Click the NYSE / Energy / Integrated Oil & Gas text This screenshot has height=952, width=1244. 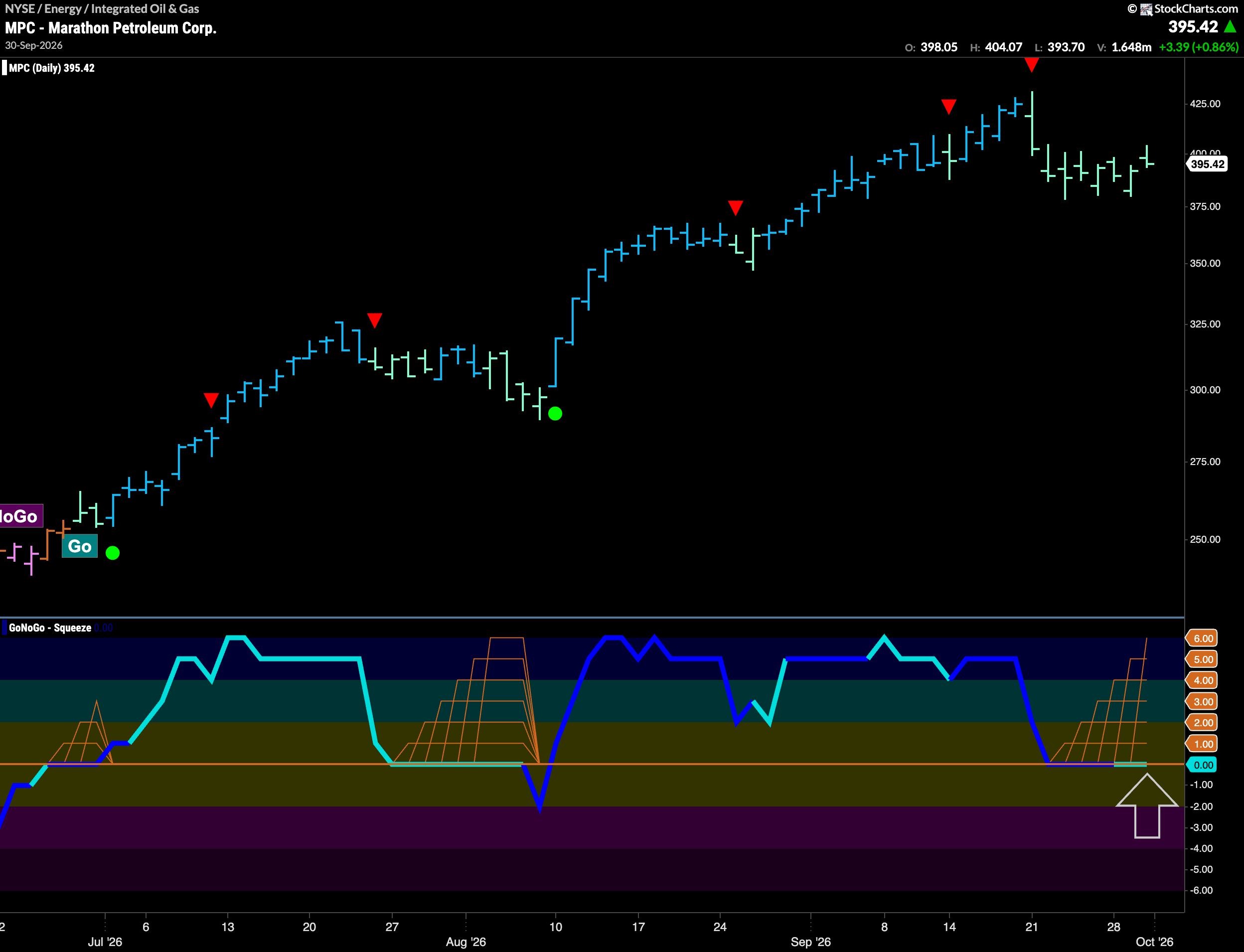coord(102,8)
